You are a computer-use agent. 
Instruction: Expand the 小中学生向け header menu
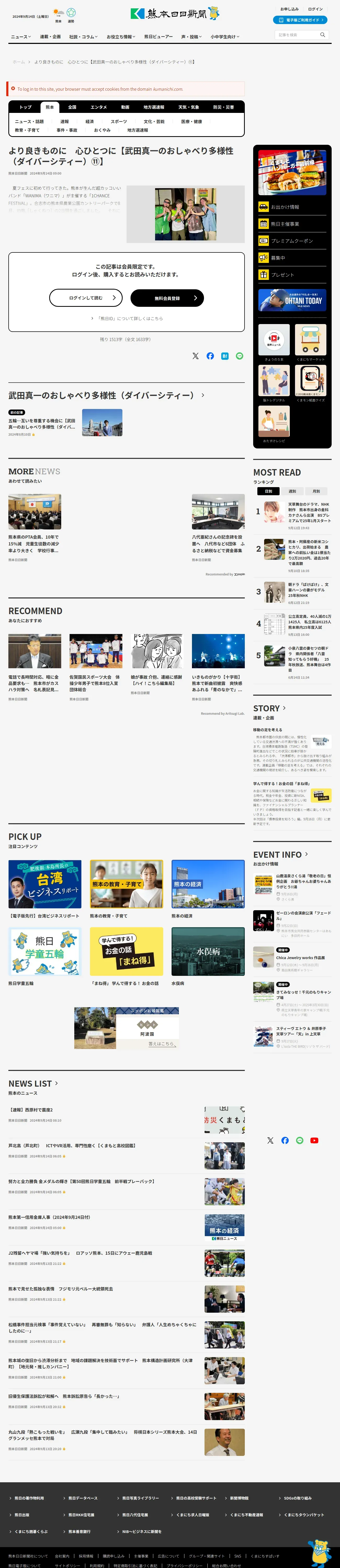(x=225, y=37)
